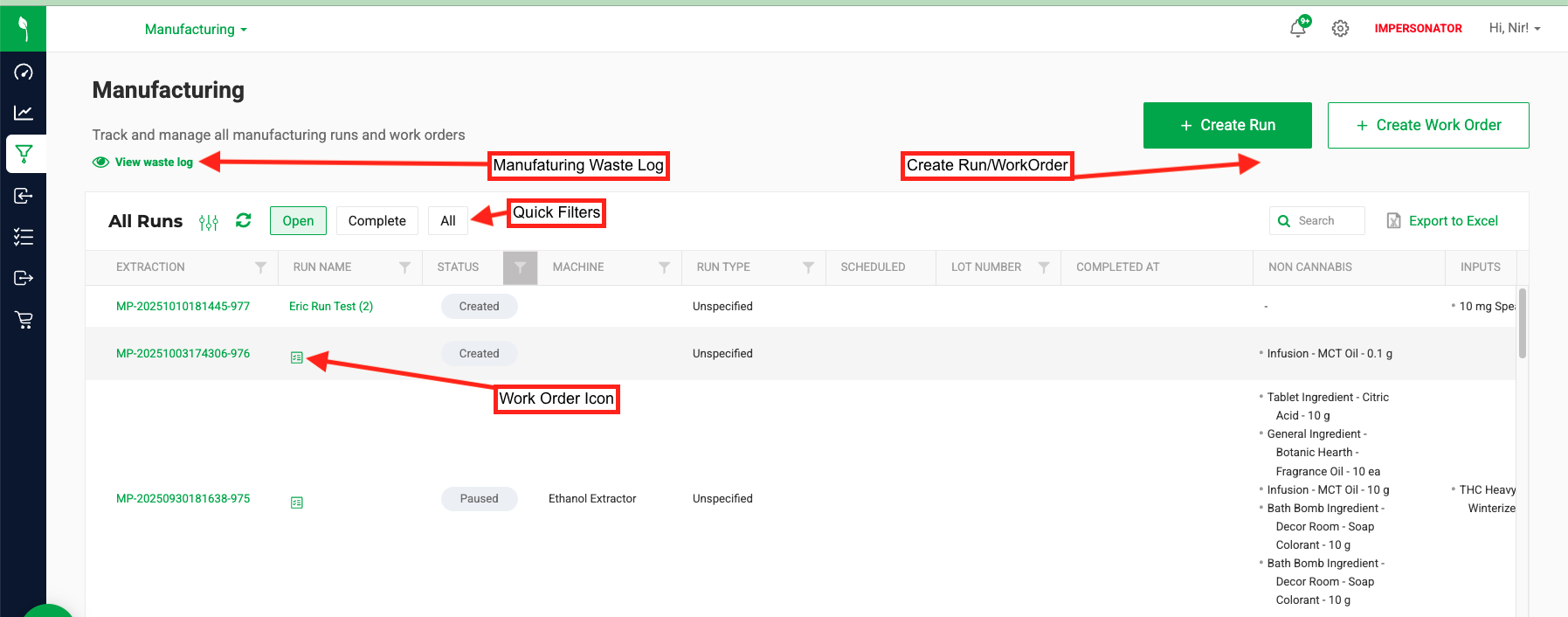
Task: Click the IMPERSONATOR label
Action: 1418,28
